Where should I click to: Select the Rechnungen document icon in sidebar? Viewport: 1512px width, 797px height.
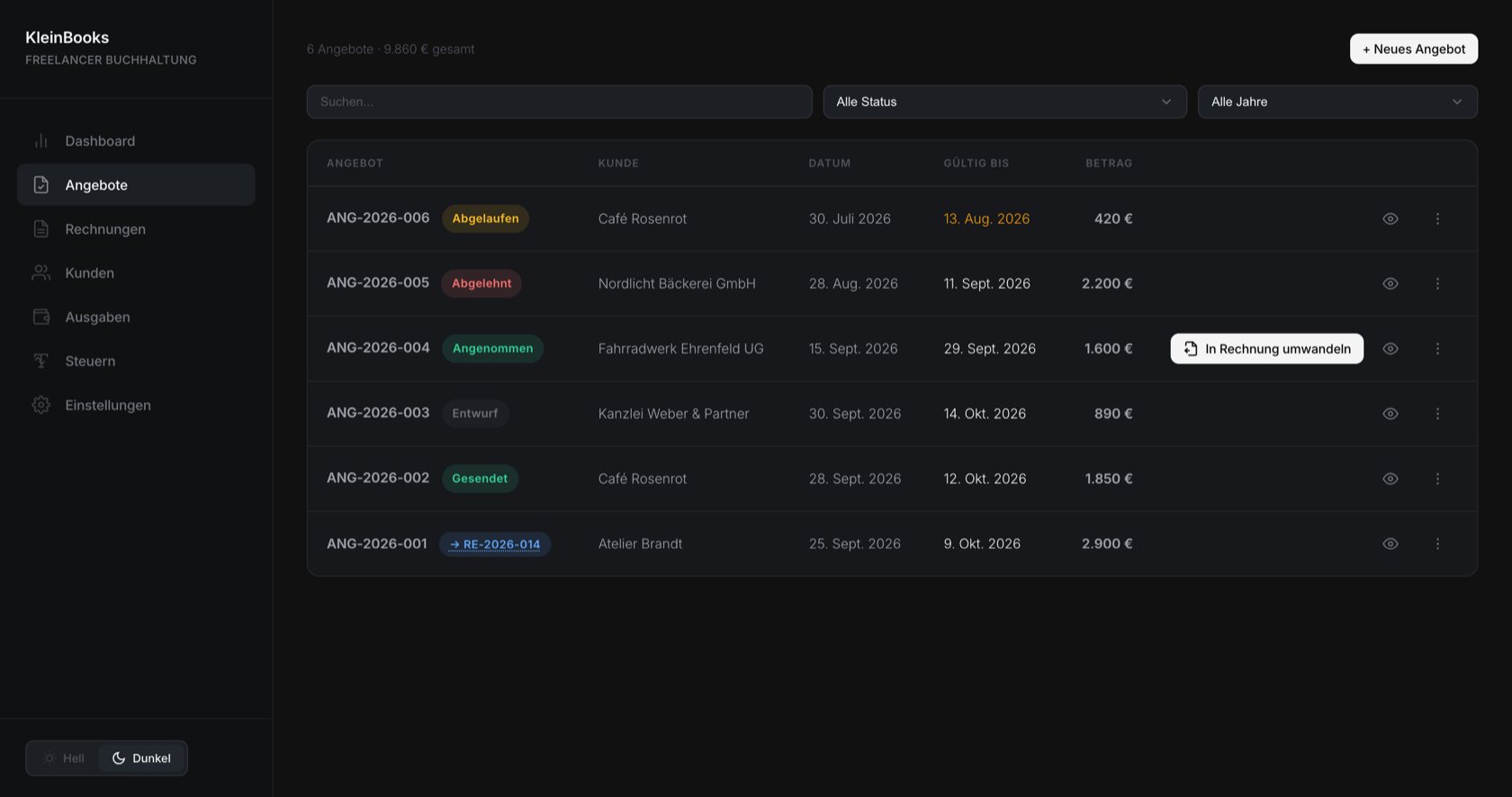tap(41, 229)
